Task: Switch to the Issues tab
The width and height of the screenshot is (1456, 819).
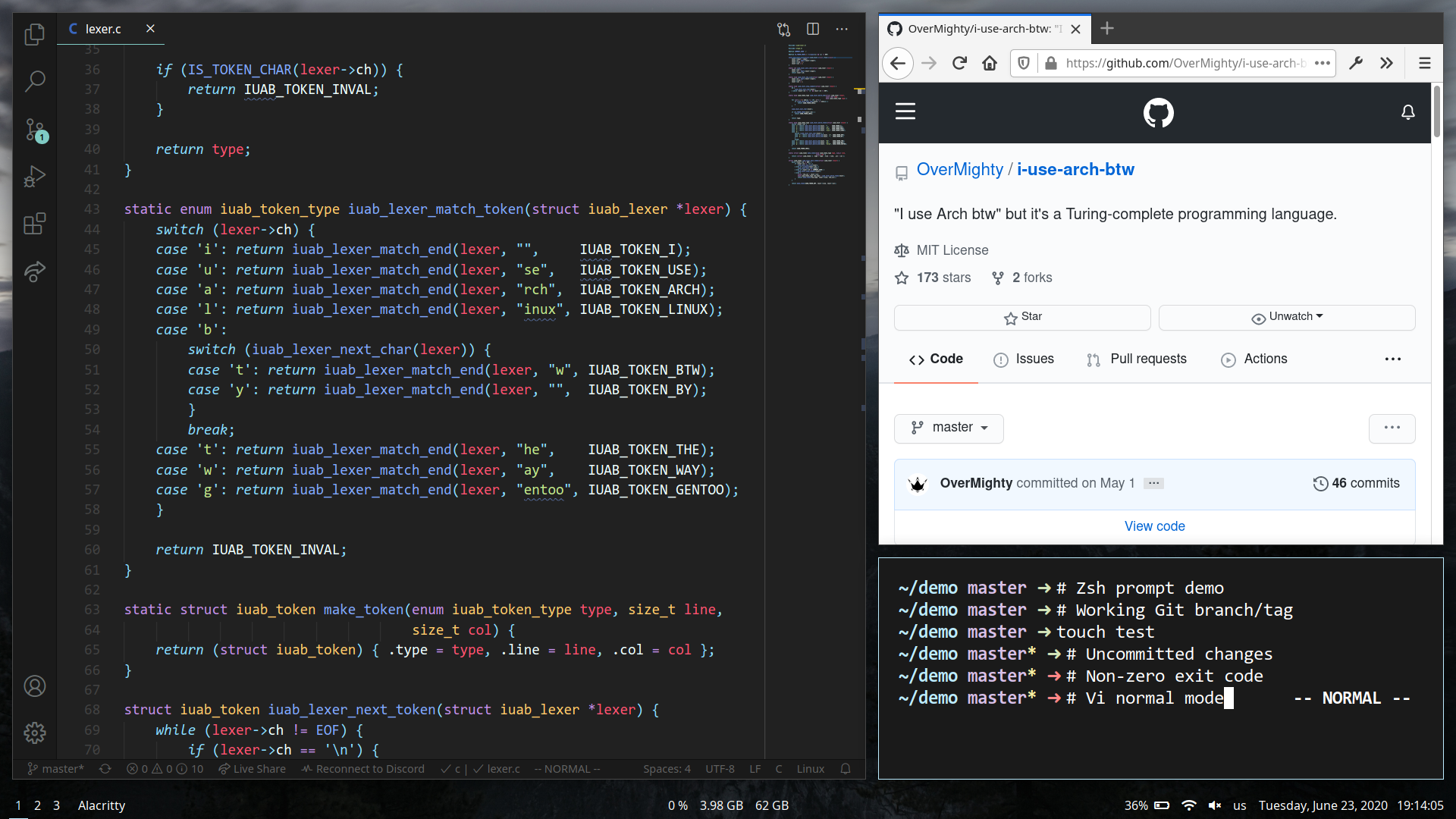Action: click(1024, 359)
